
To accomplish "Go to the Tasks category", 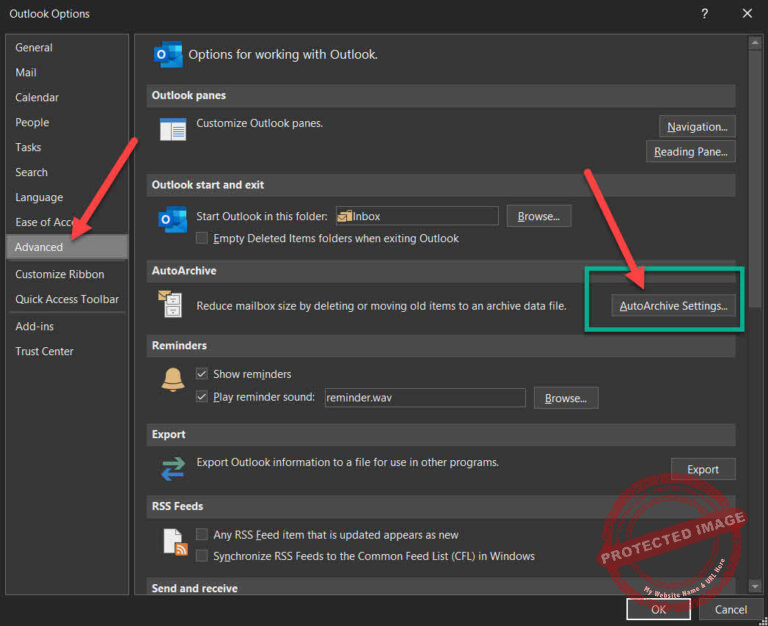I will click(67, 147).
